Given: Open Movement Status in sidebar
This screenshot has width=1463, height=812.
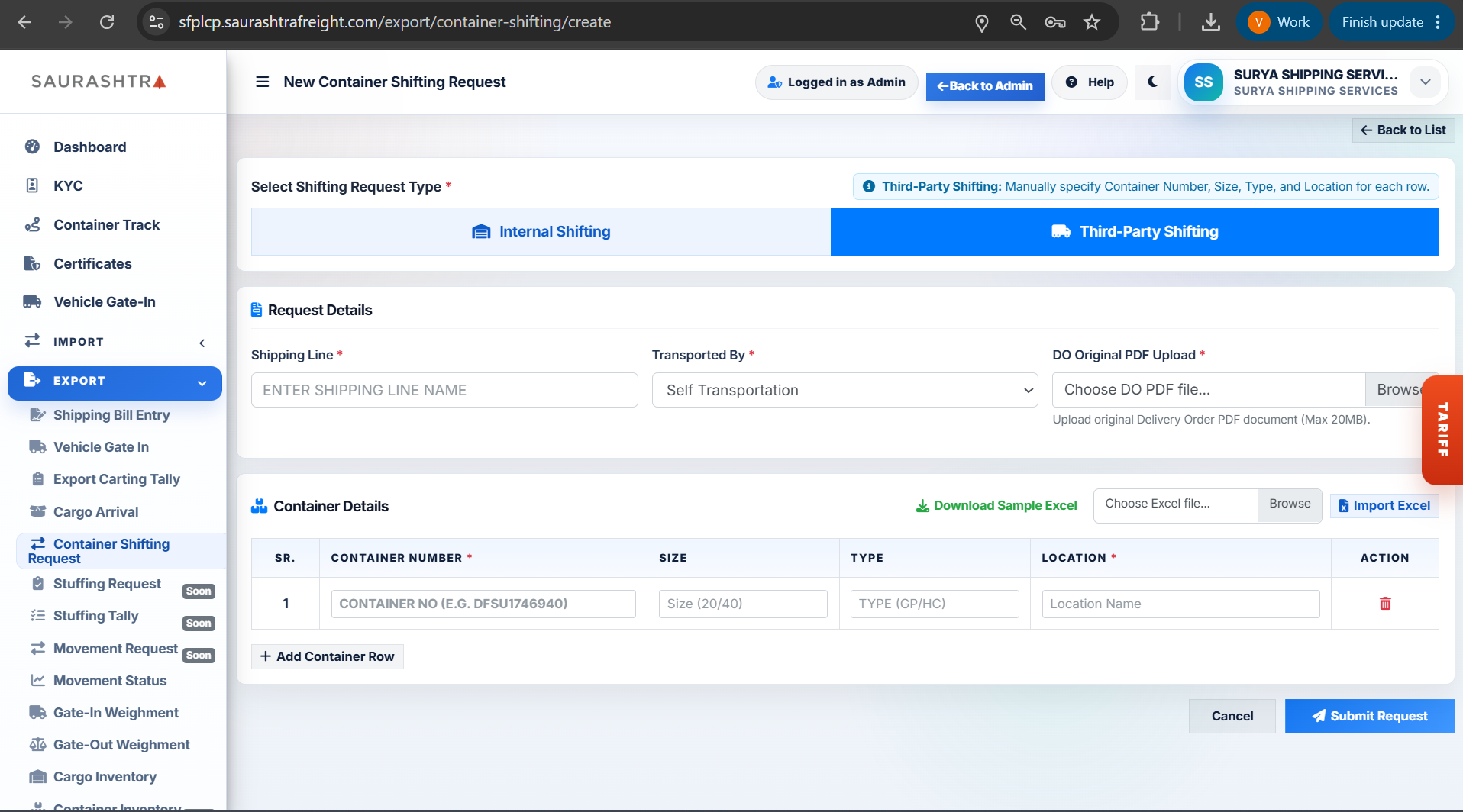Looking at the screenshot, I should (x=109, y=680).
